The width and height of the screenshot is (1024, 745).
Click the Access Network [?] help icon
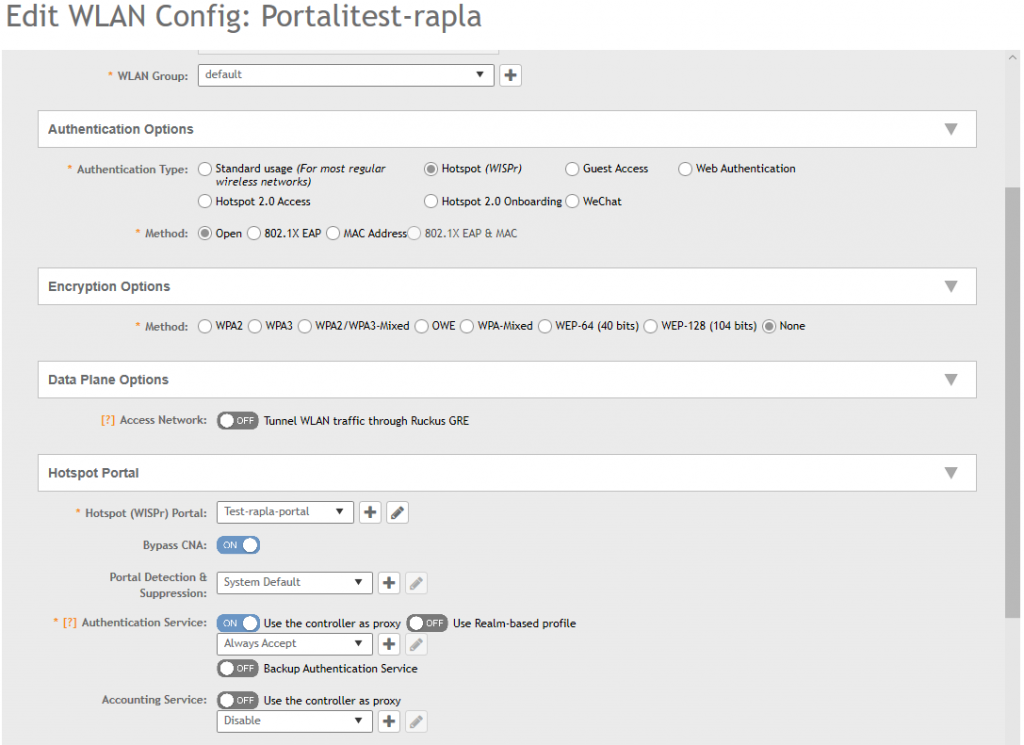(108, 421)
